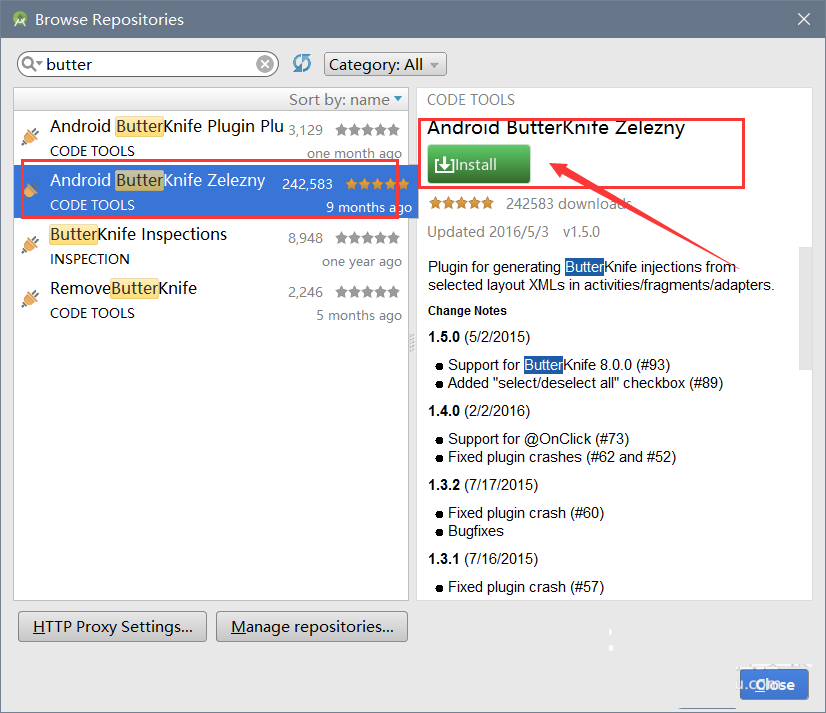Click the Bugfixes note
This screenshot has height=713, width=826.
point(476,531)
